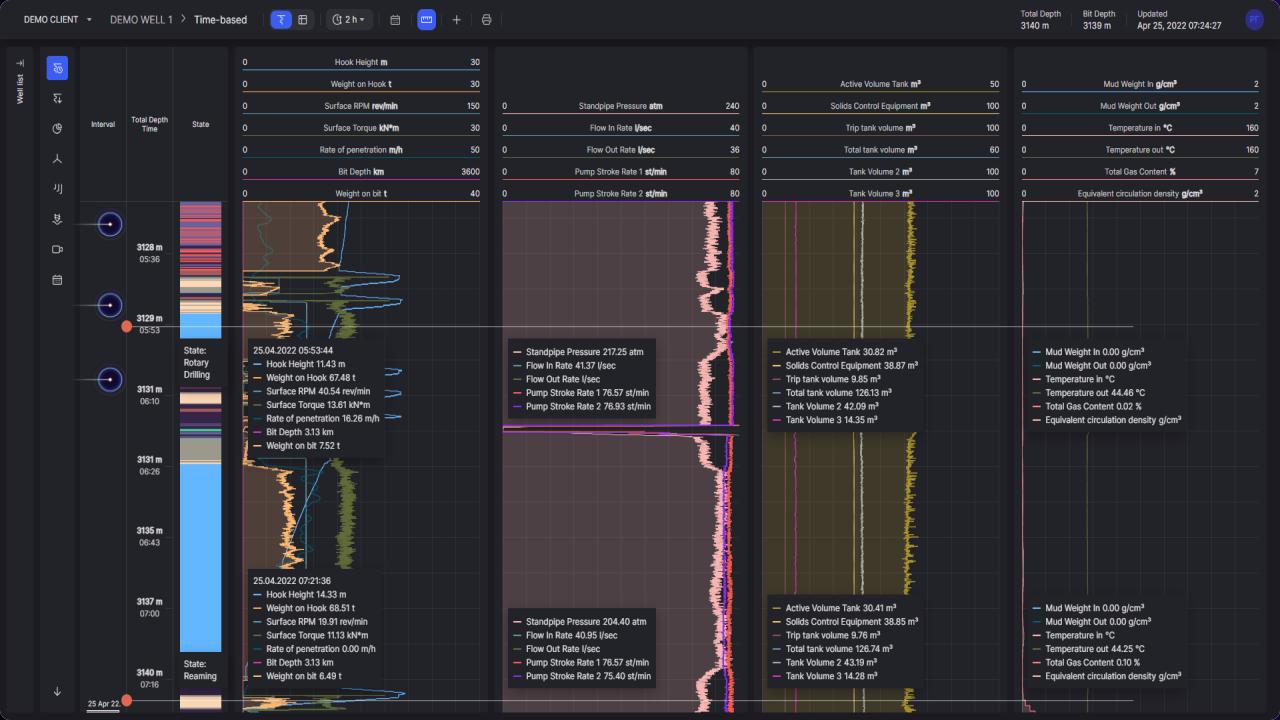This screenshot has height=720, width=1280.
Task: Select the Time-based breadcrumb item
Action: [x=220, y=20]
